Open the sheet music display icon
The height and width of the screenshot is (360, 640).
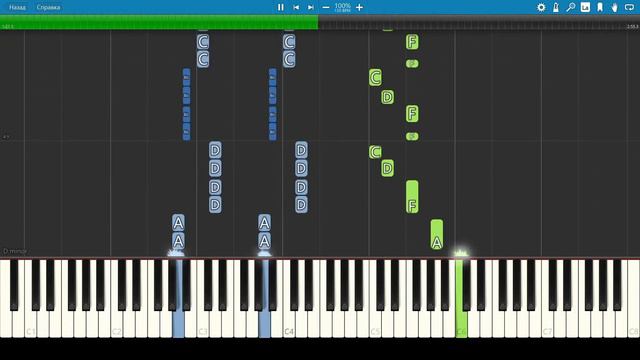585,7
